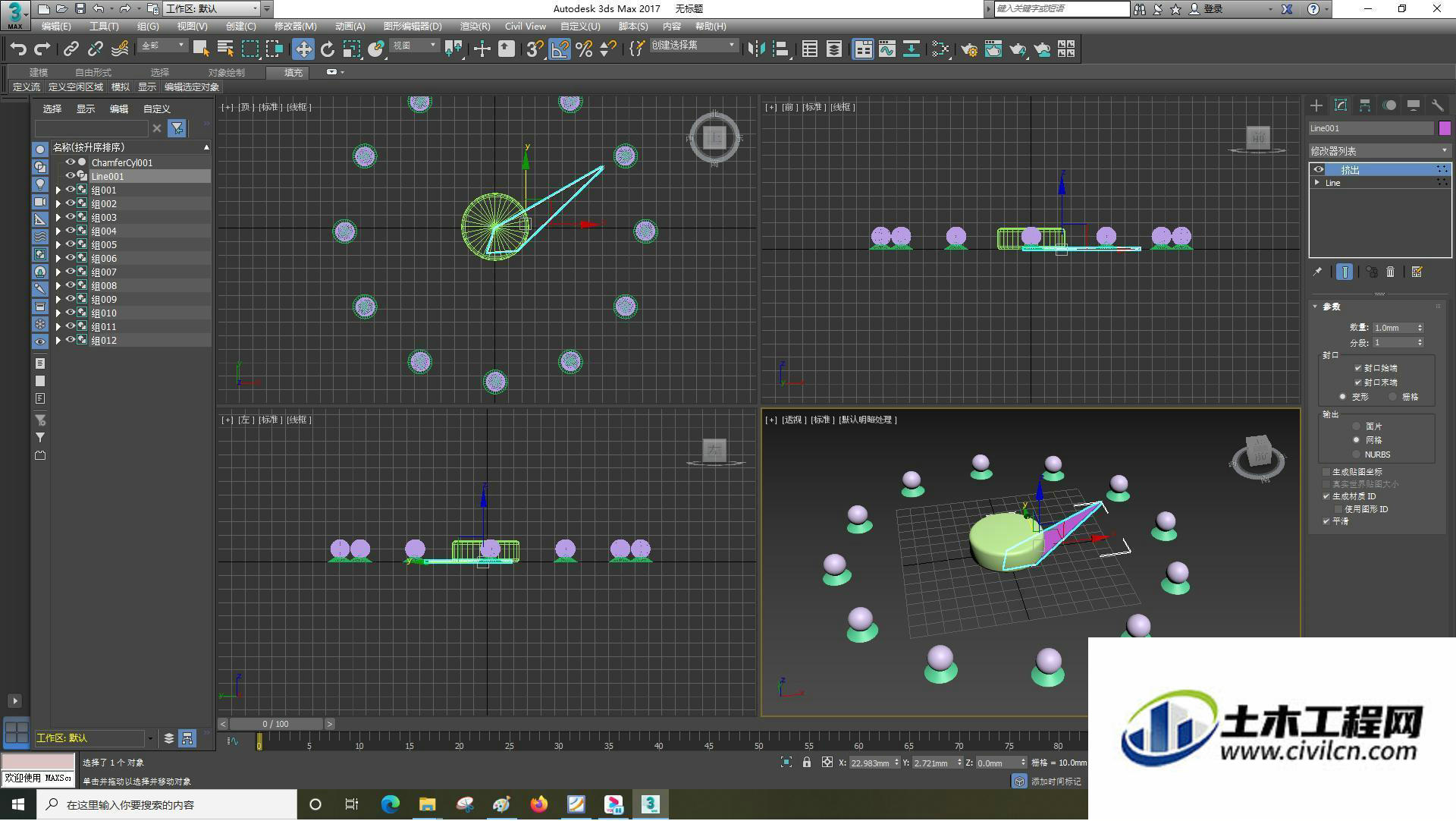1456x821 pixels.
Task: Click the Align tool icon
Action: tap(780, 49)
